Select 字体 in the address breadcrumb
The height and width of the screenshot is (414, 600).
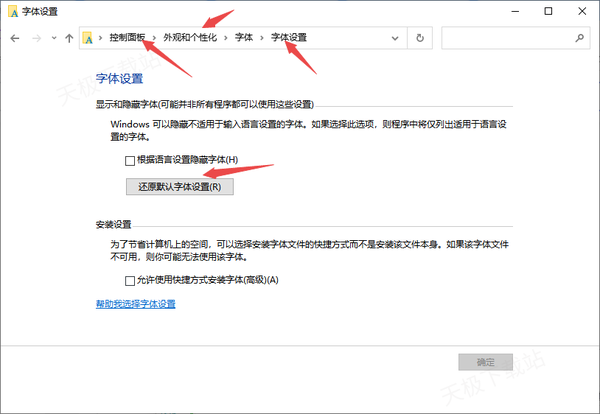pos(244,37)
